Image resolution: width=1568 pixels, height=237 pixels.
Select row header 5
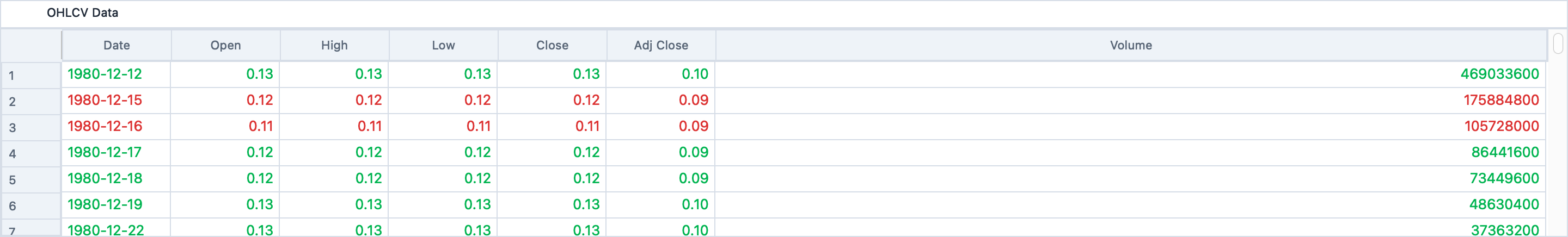tap(31, 180)
